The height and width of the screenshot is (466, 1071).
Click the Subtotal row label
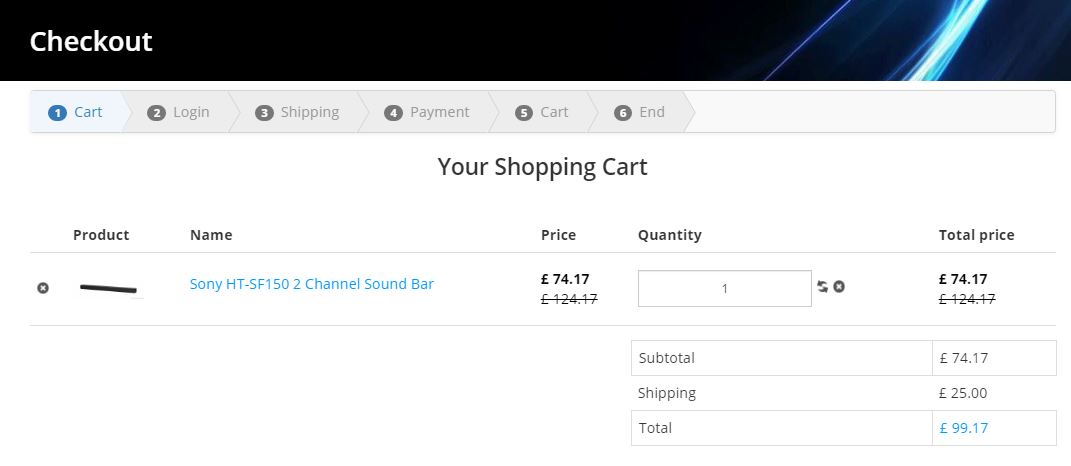(667, 358)
